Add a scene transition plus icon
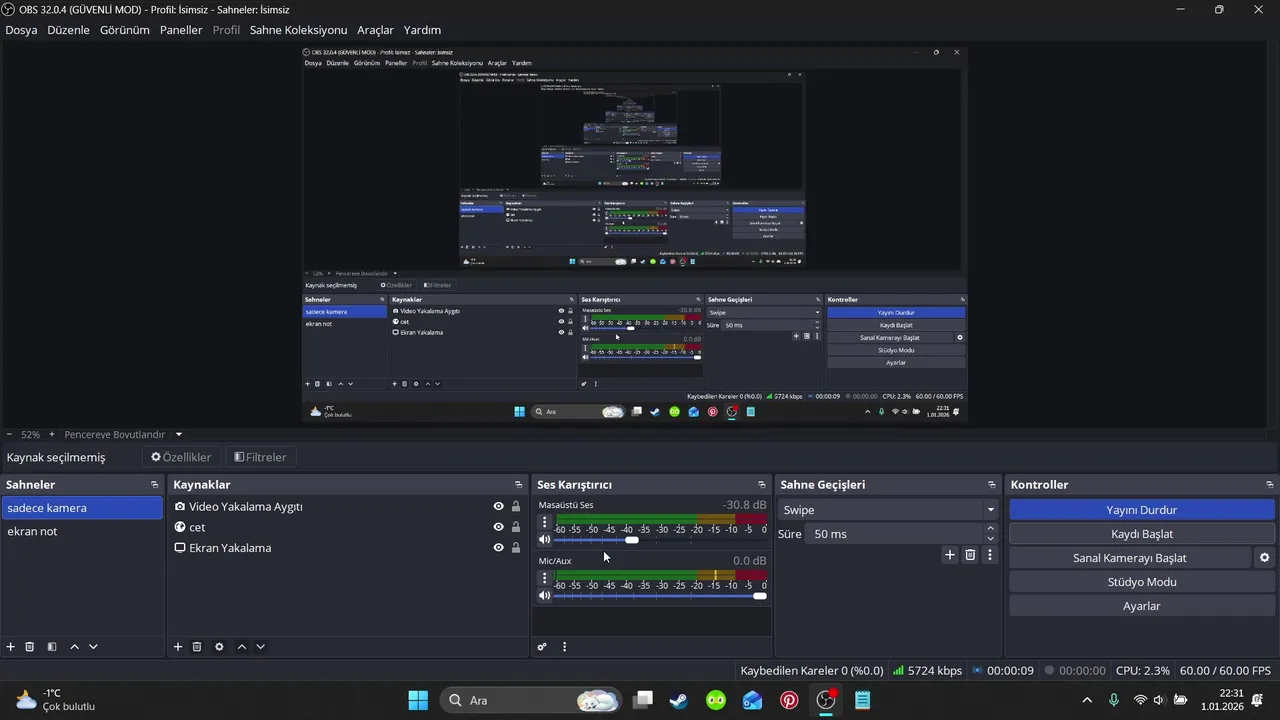This screenshot has width=1280, height=720. (950, 555)
